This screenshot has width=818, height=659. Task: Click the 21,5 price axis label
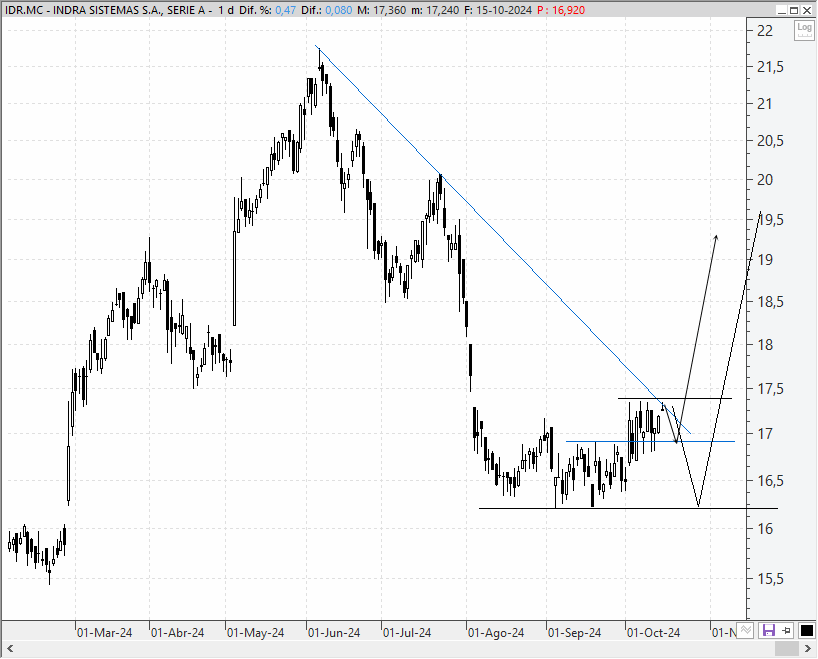(770, 67)
